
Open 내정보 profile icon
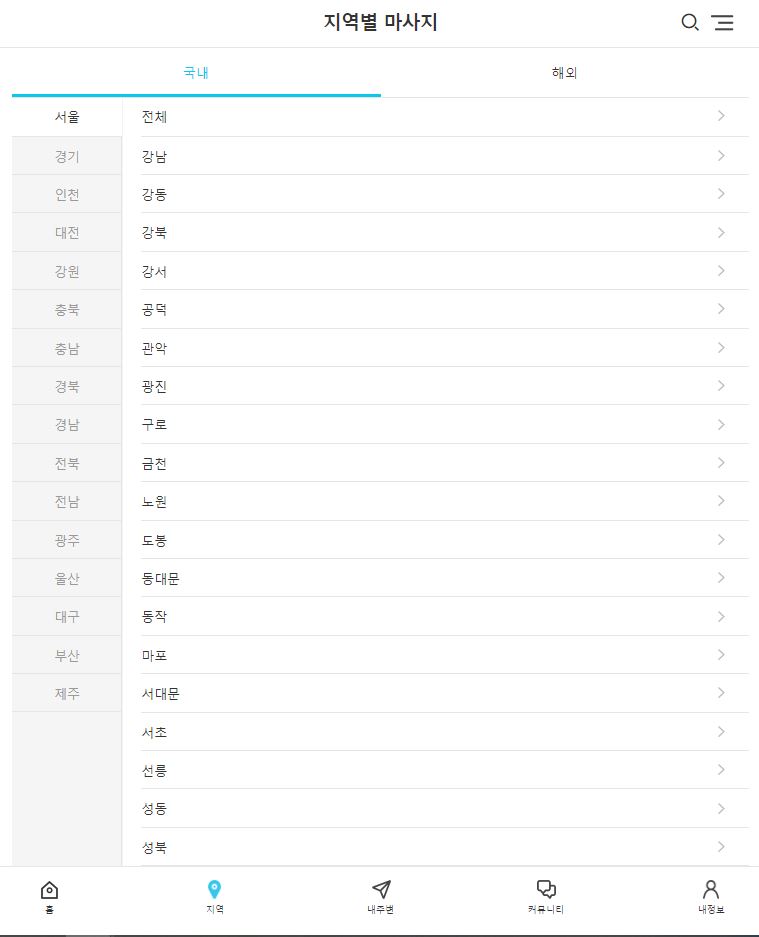click(711, 889)
